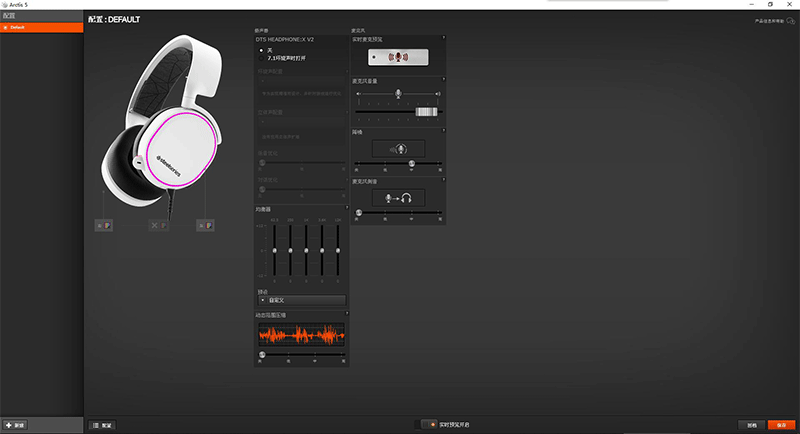
Task: Open help for 均衡器 equalizer section
Action: click(x=347, y=208)
